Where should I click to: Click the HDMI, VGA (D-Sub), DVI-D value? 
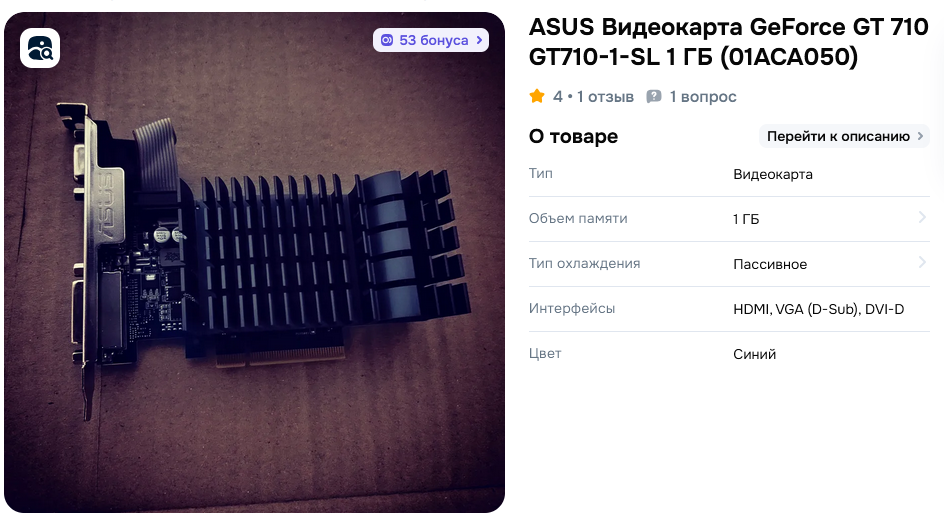(818, 309)
